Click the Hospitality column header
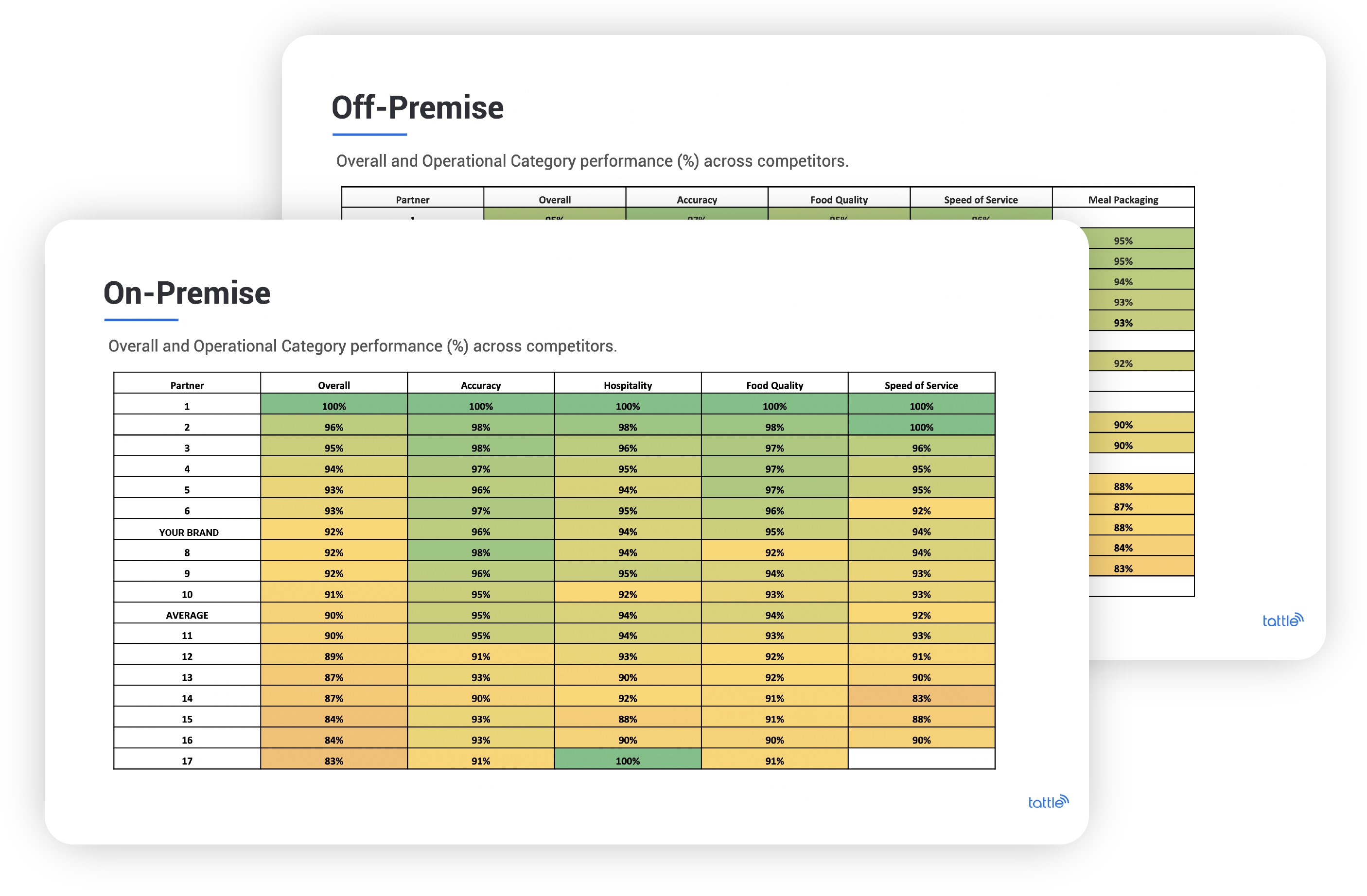The image size is (1367, 896). [x=627, y=385]
